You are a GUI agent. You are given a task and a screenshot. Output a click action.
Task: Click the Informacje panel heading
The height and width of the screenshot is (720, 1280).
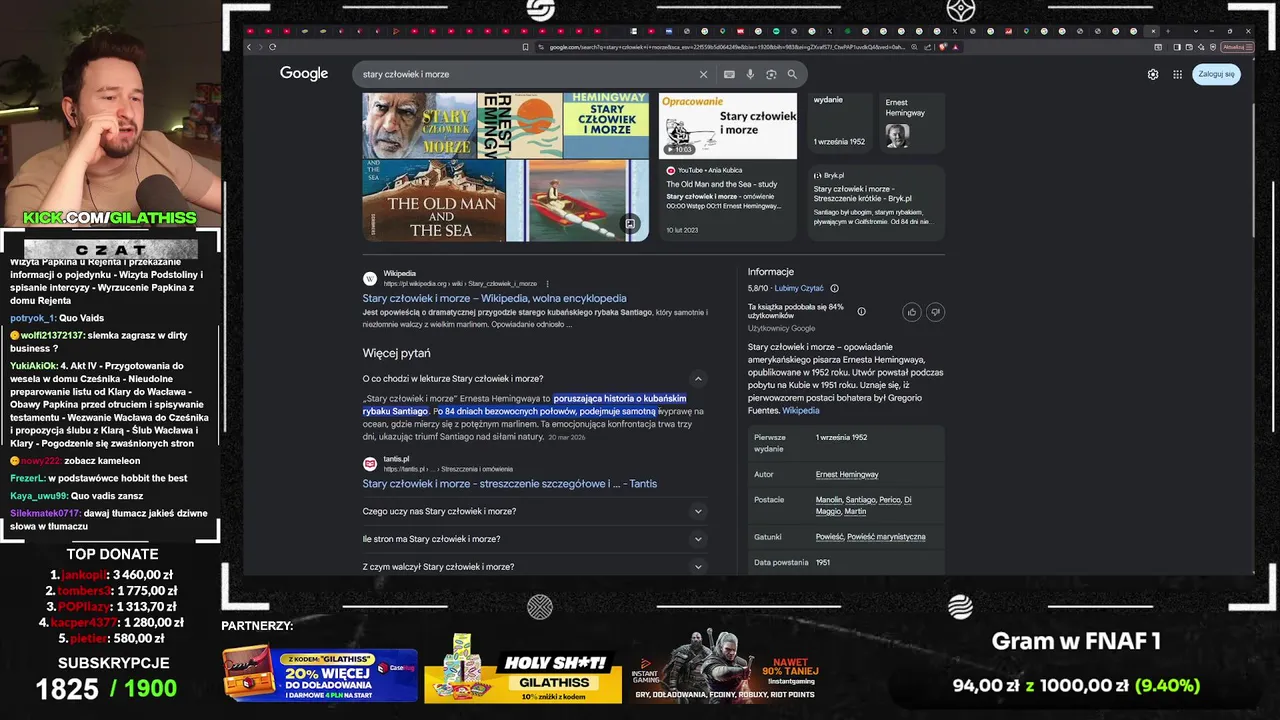coord(771,272)
